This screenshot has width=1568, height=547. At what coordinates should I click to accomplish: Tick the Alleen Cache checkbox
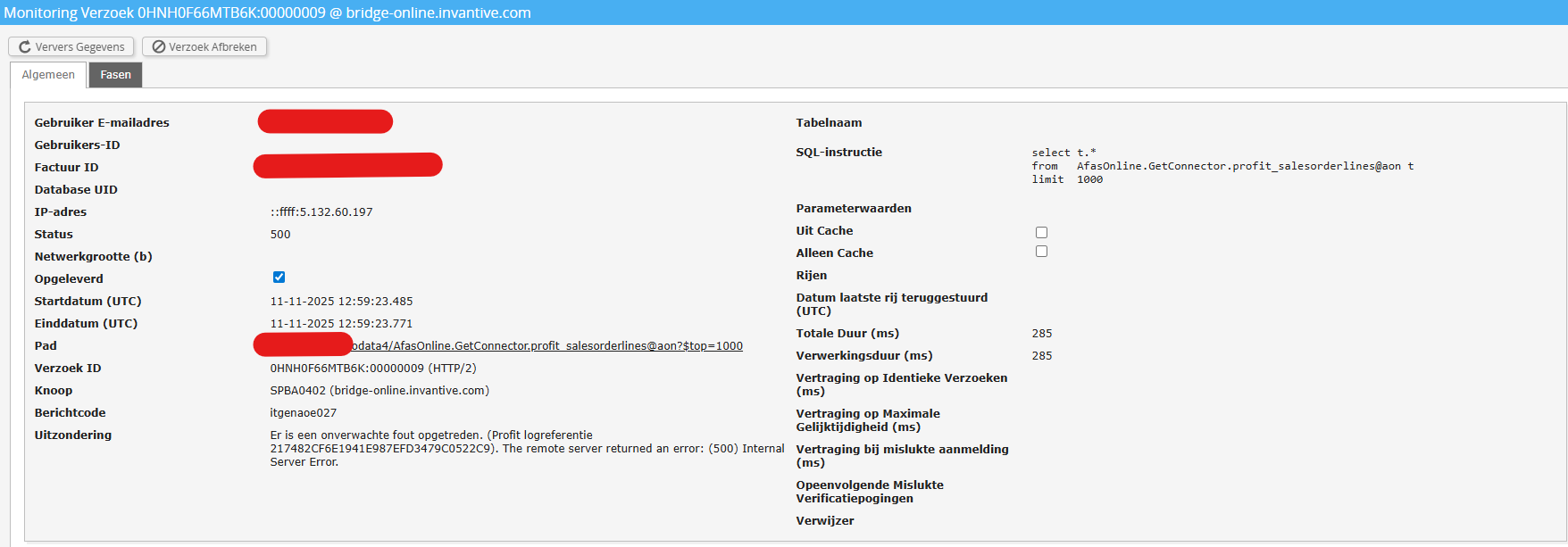(1041, 252)
